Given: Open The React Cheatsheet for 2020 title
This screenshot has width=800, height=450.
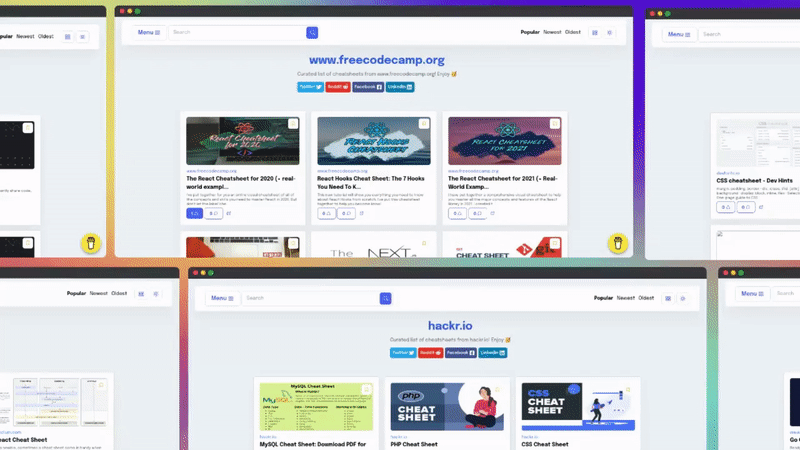Looking at the screenshot, I should click(241, 183).
